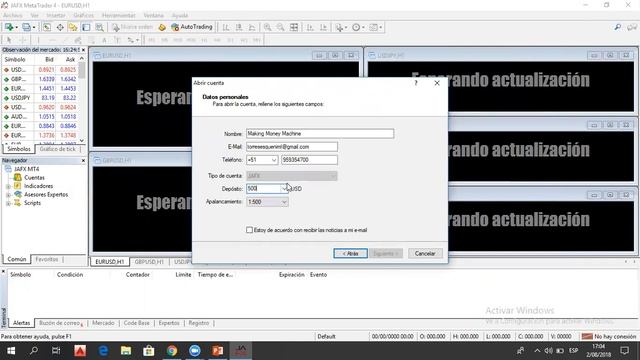Select the Crosshair tool
This screenshot has height=360, width=640.
pyautogui.click(x=23, y=40)
